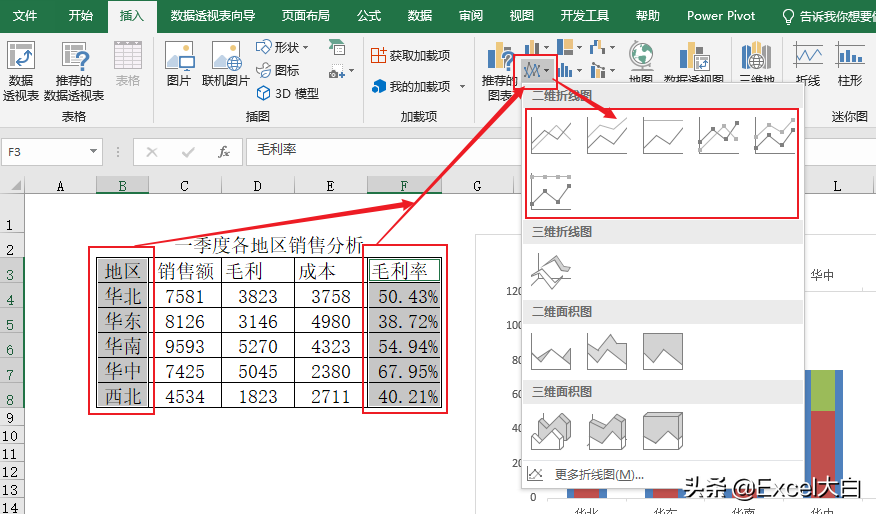876x514 pixels.
Task: Switch to the View (视图) tab
Action: (x=521, y=16)
